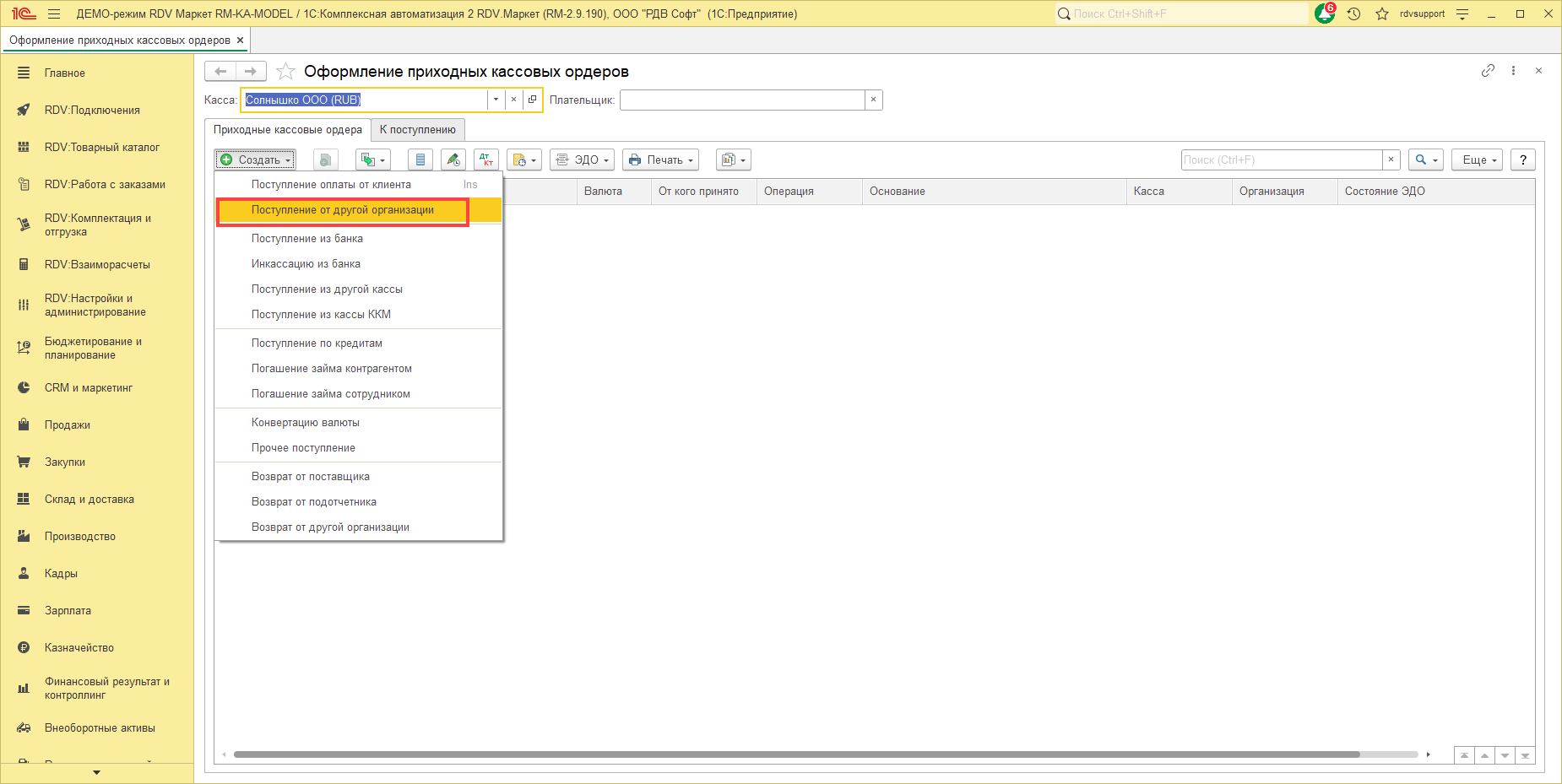Choose Возврат от поставщика from menu
Screen dimensions: 1562x784
pyautogui.click(x=311, y=477)
